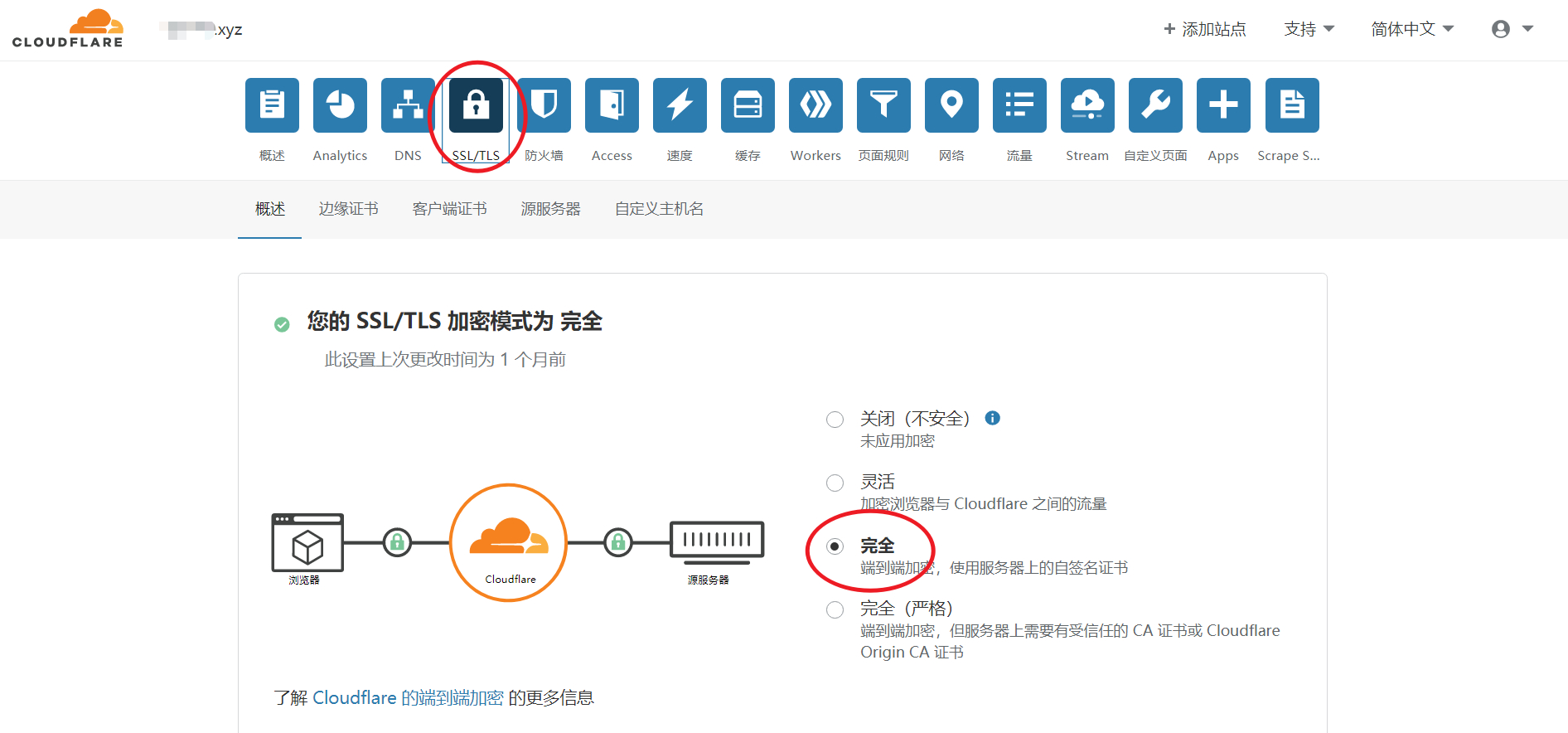The height and width of the screenshot is (733, 1568).
Task: Click 此设置上次更改时间为 1 个月前 text
Action: [445, 360]
